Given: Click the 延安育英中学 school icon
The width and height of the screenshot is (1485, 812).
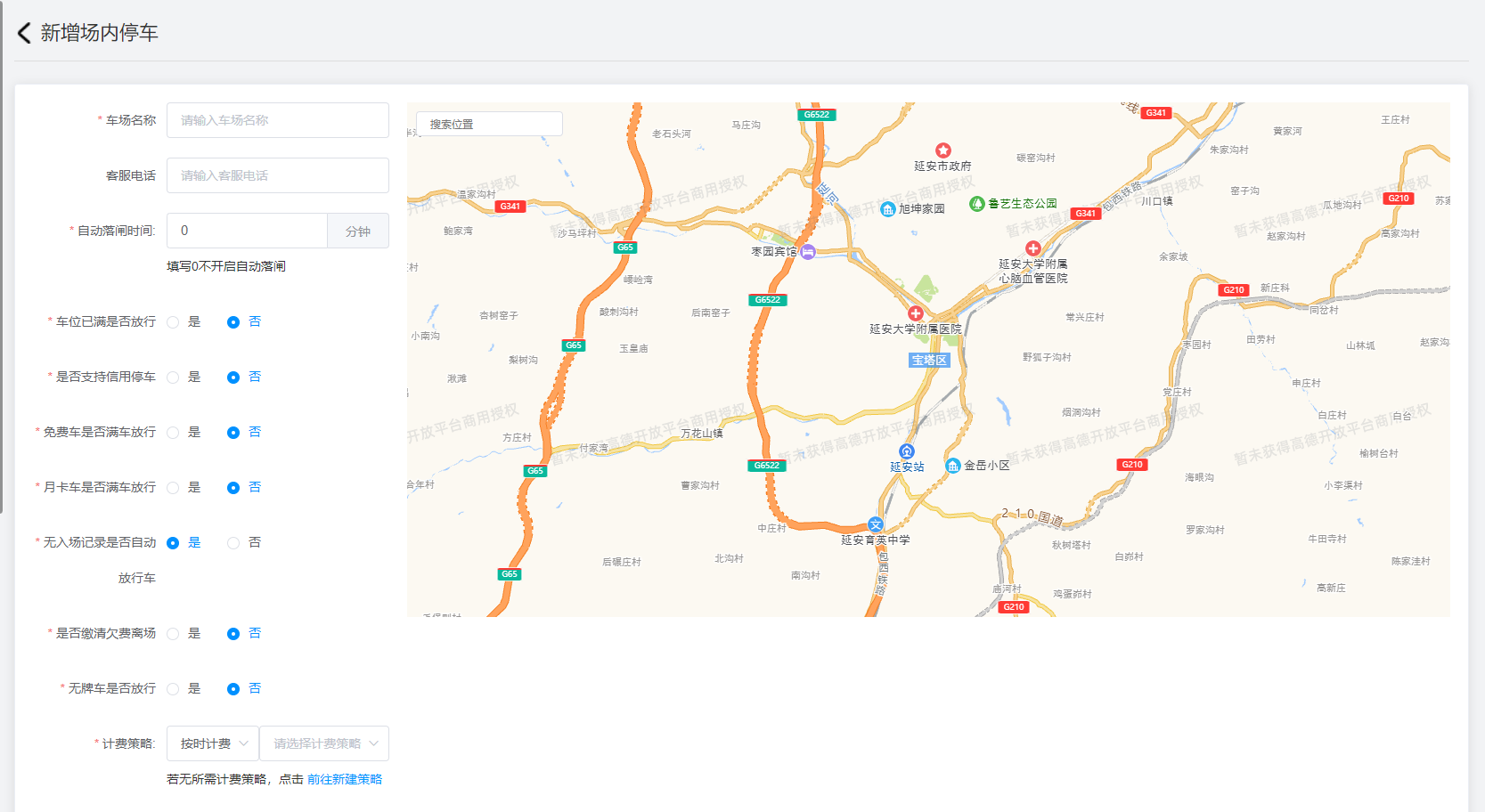Looking at the screenshot, I should tap(876, 525).
